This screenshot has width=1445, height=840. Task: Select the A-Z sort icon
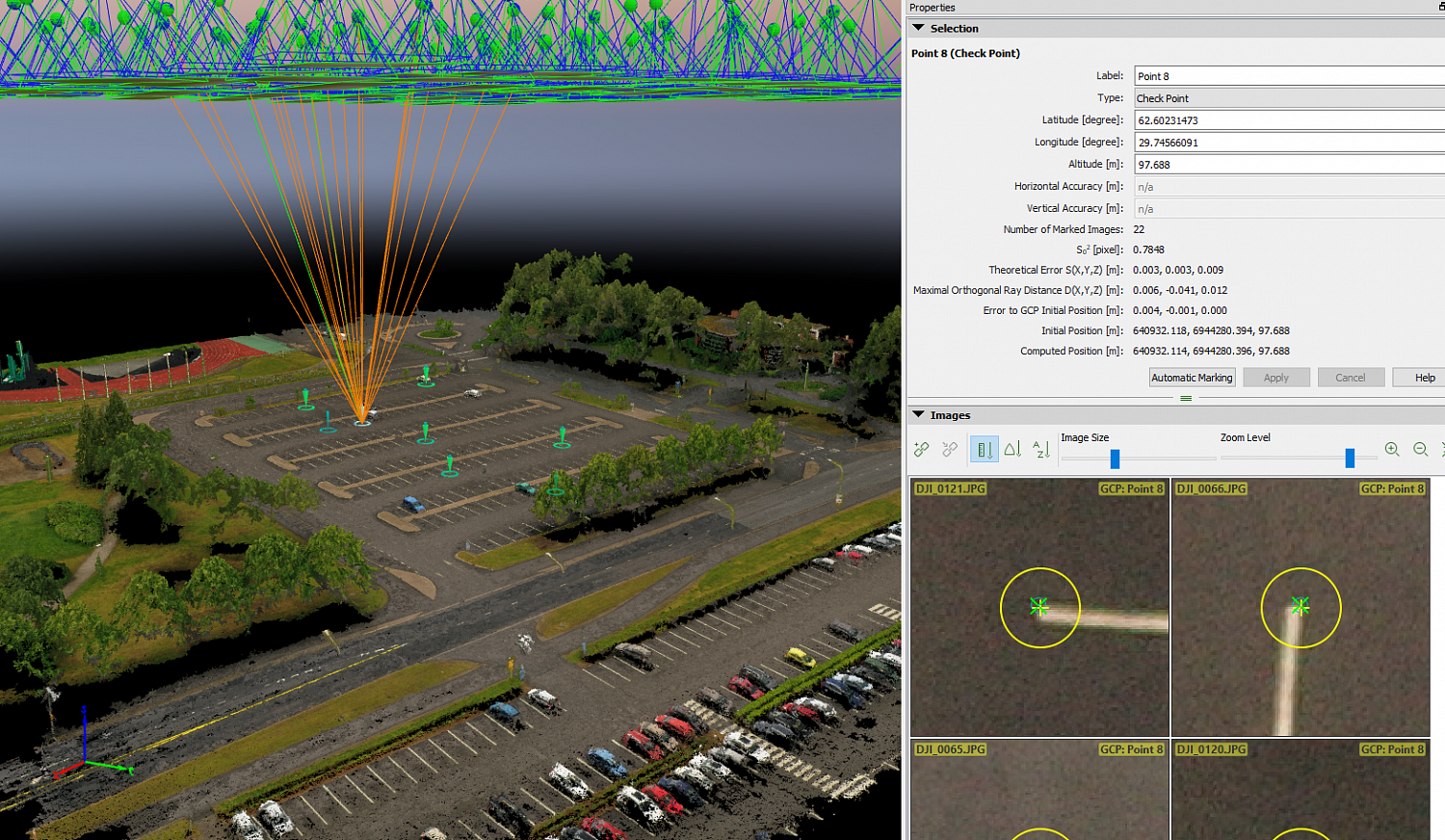(1041, 449)
